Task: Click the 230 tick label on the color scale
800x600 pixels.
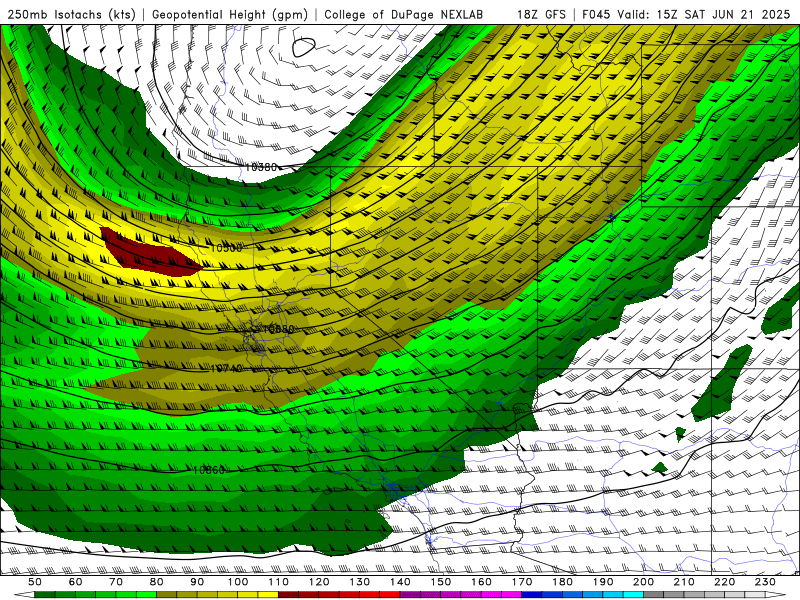Action: click(x=765, y=582)
